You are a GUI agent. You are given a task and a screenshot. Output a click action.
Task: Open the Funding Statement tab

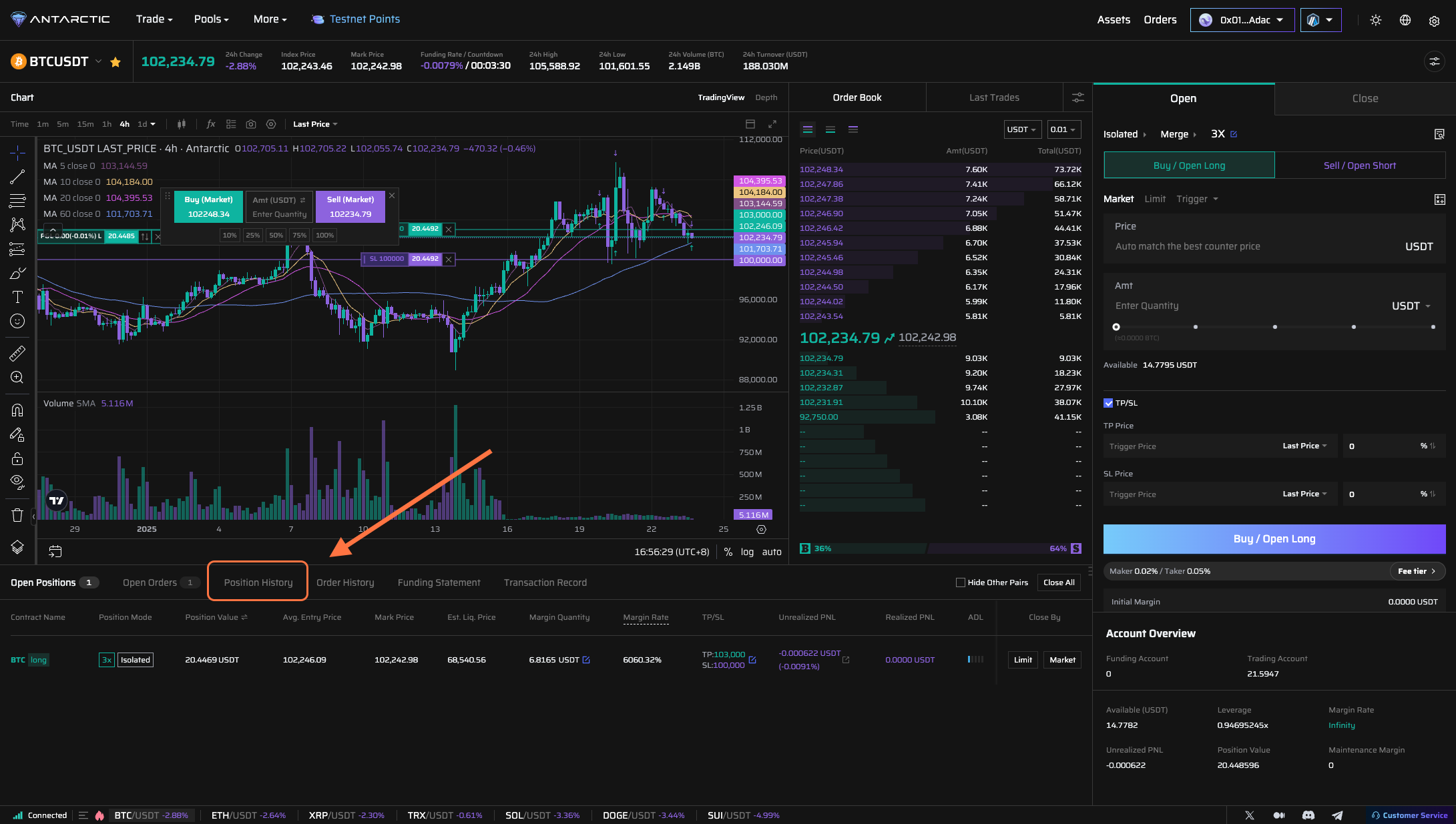439,582
